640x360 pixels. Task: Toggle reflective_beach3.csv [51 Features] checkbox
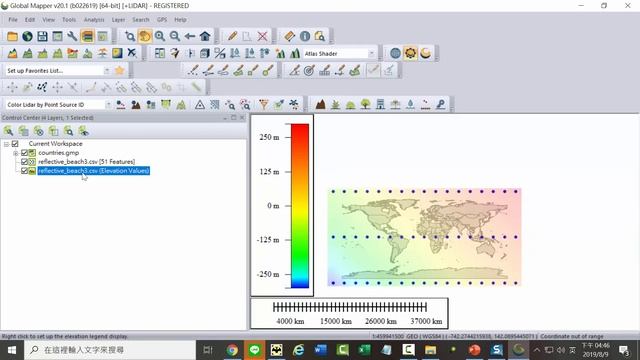[24, 162]
